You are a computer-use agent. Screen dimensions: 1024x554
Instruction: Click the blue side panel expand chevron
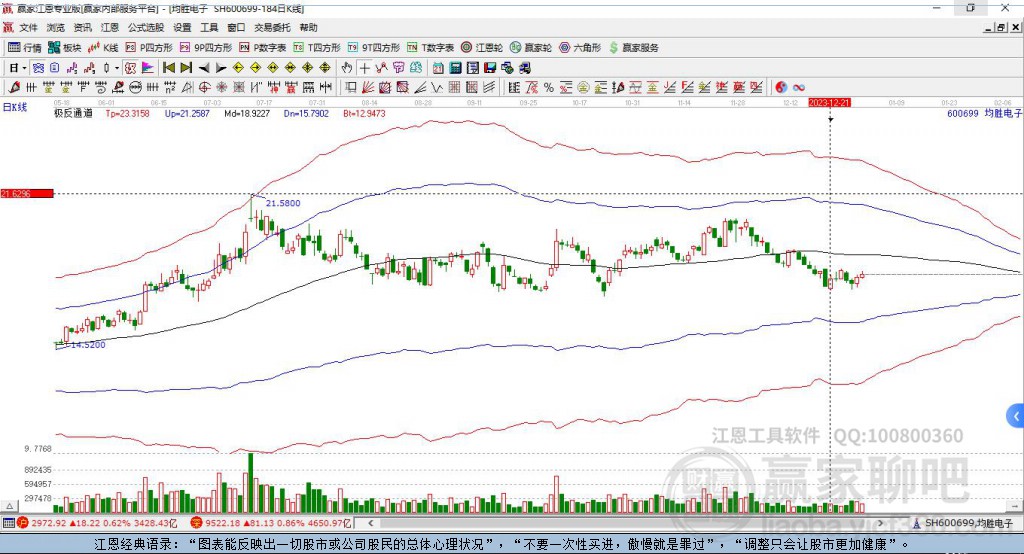point(1016,416)
